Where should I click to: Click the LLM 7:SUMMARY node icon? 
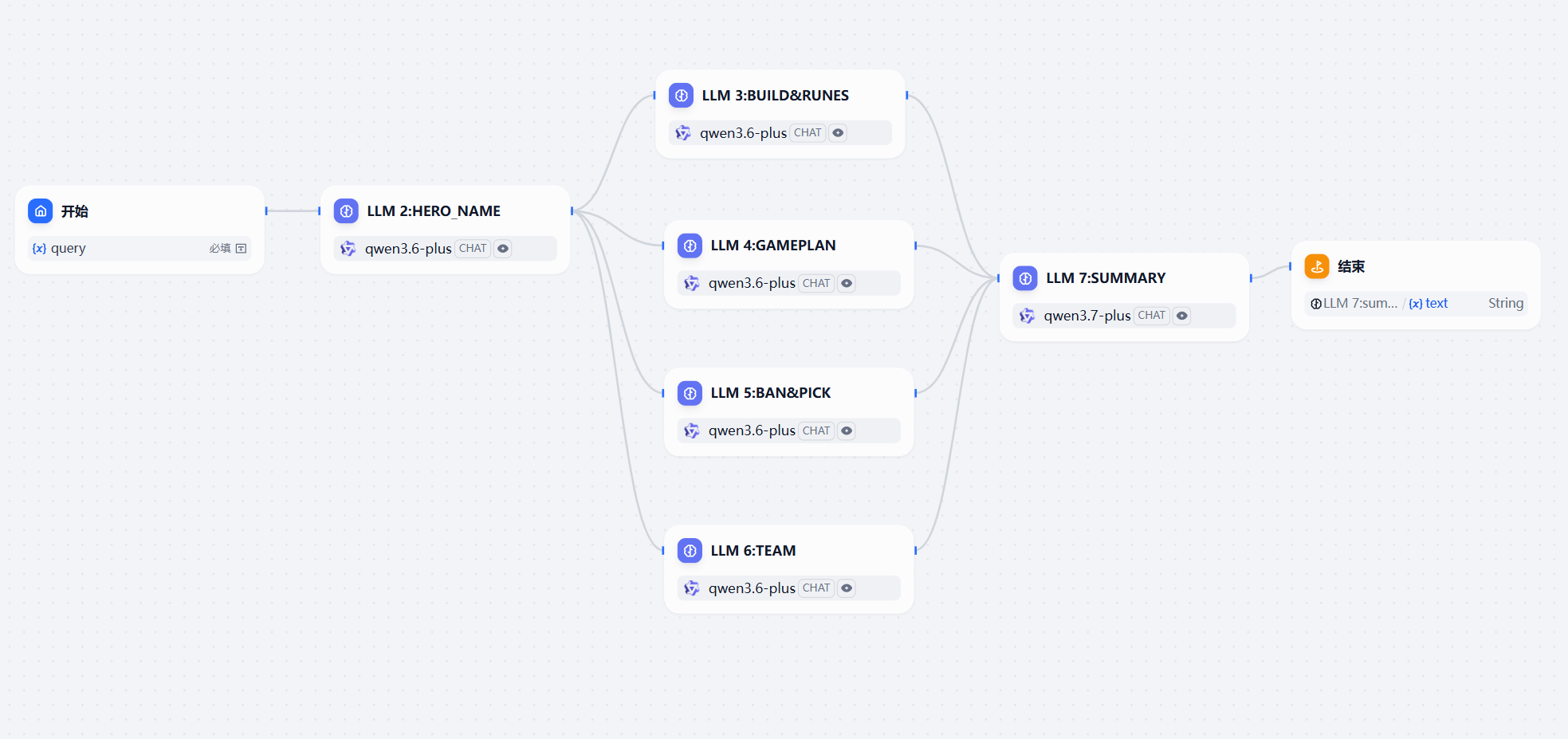1025,278
